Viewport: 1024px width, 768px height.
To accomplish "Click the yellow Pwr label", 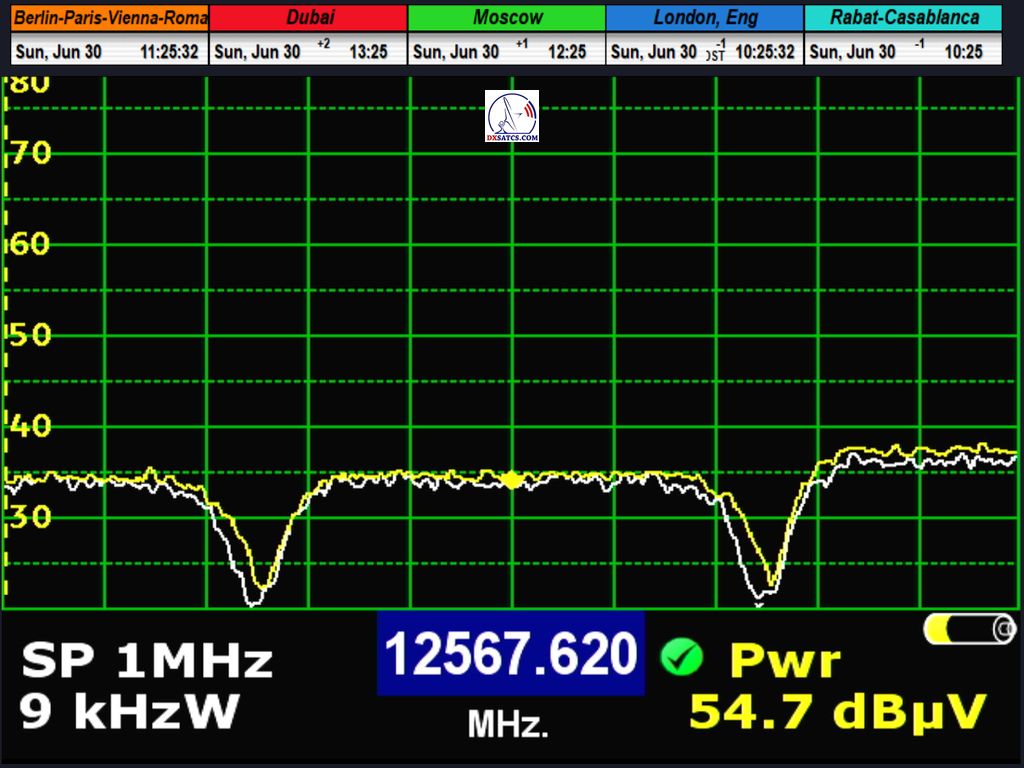I will click(785, 661).
